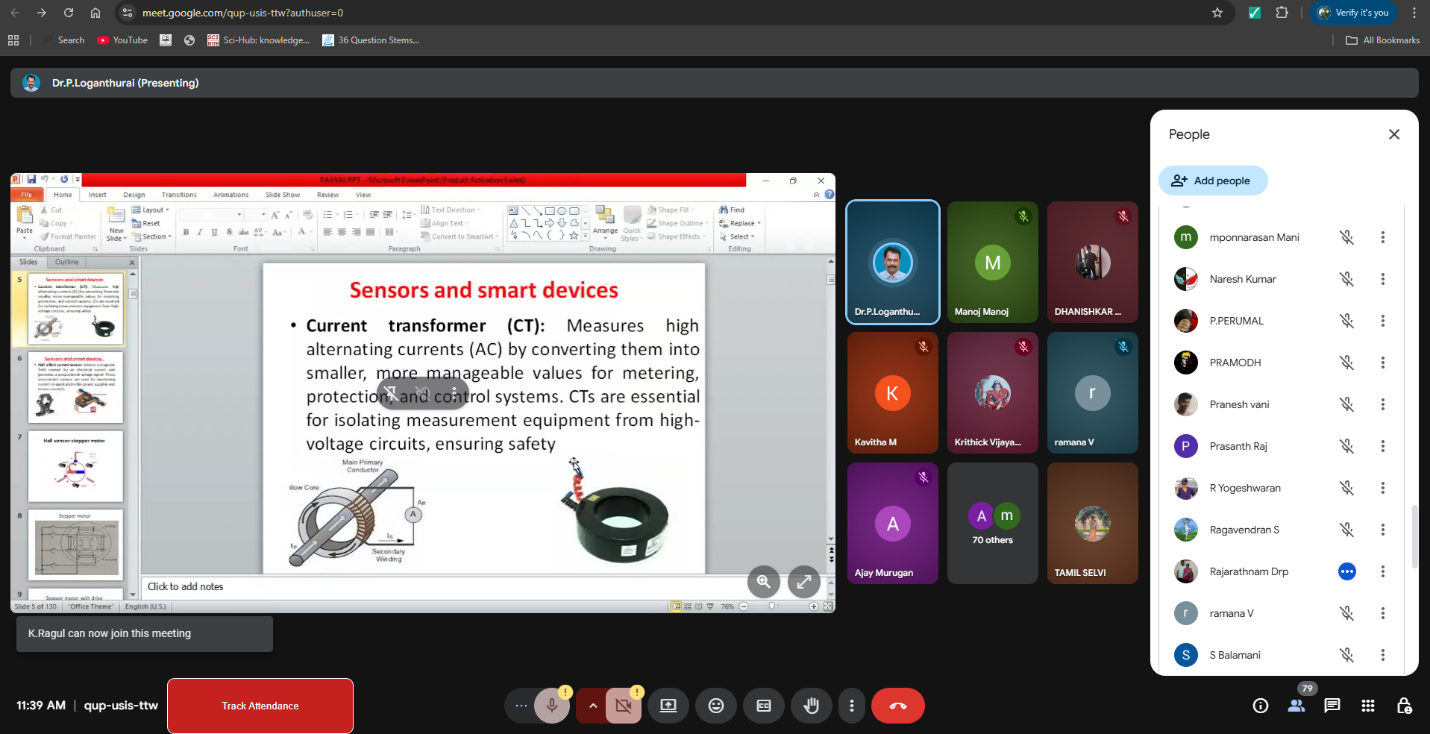Open the All Bookmarks folder

[x=1383, y=40]
